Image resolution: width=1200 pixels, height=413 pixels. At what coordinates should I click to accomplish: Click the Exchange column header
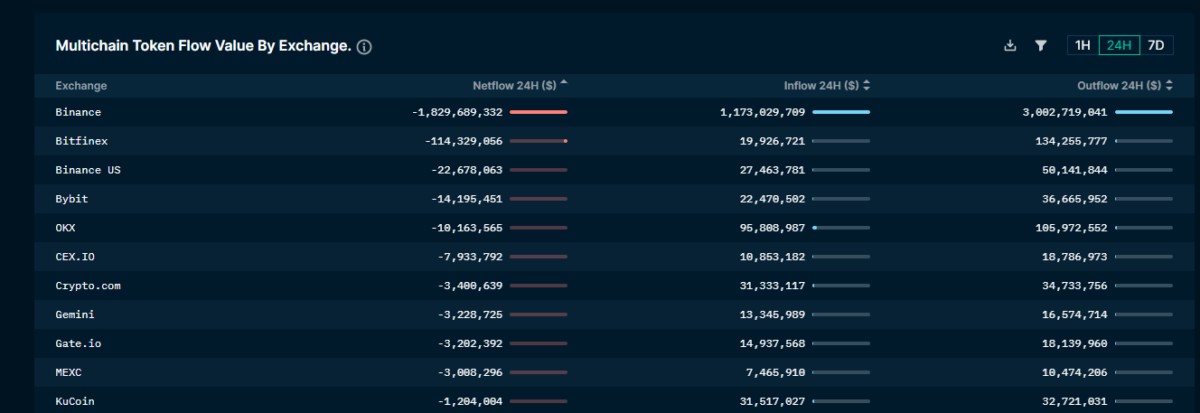click(81, 86)
